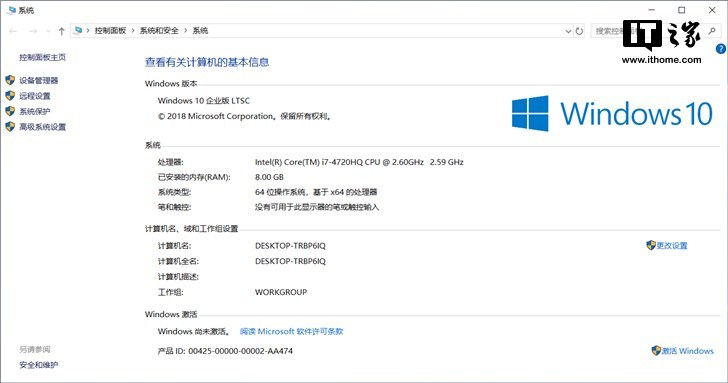Image resolution: width=728 pixels, height=383 pixels.
Task: Close the 系统 window
Action: tap(712, 10)
